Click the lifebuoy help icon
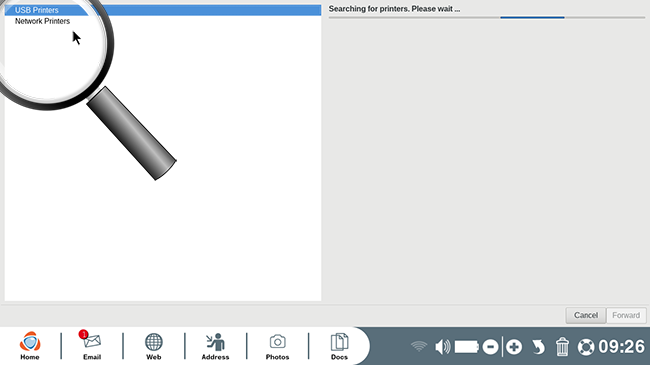Screen dimensions: 650x365 point(586,347)
